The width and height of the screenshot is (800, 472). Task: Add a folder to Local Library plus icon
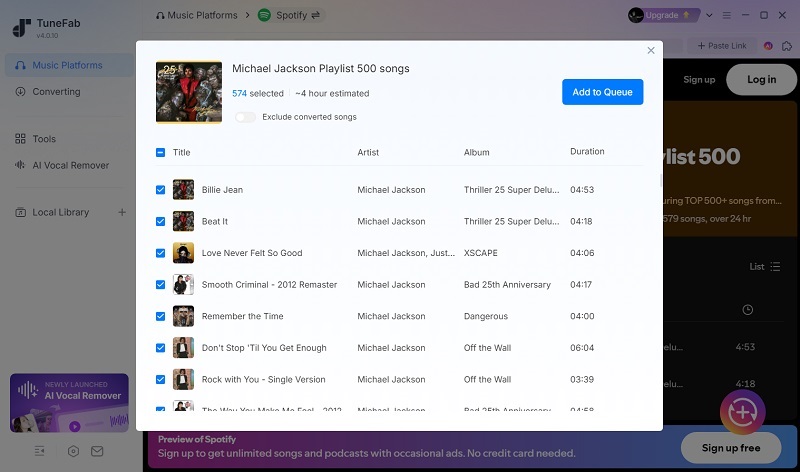tap(122, 212)
